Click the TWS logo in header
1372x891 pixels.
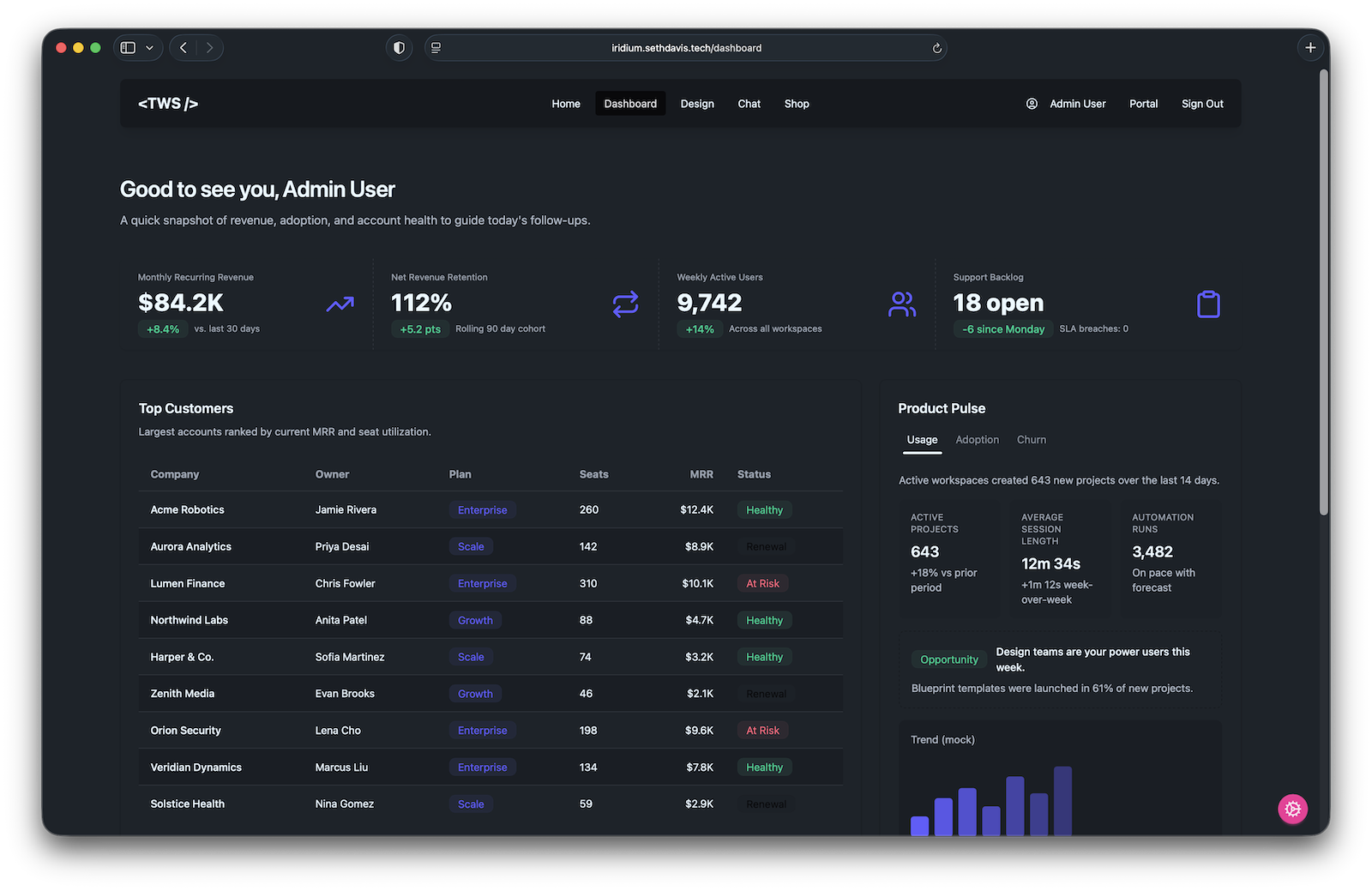[168, 104]
